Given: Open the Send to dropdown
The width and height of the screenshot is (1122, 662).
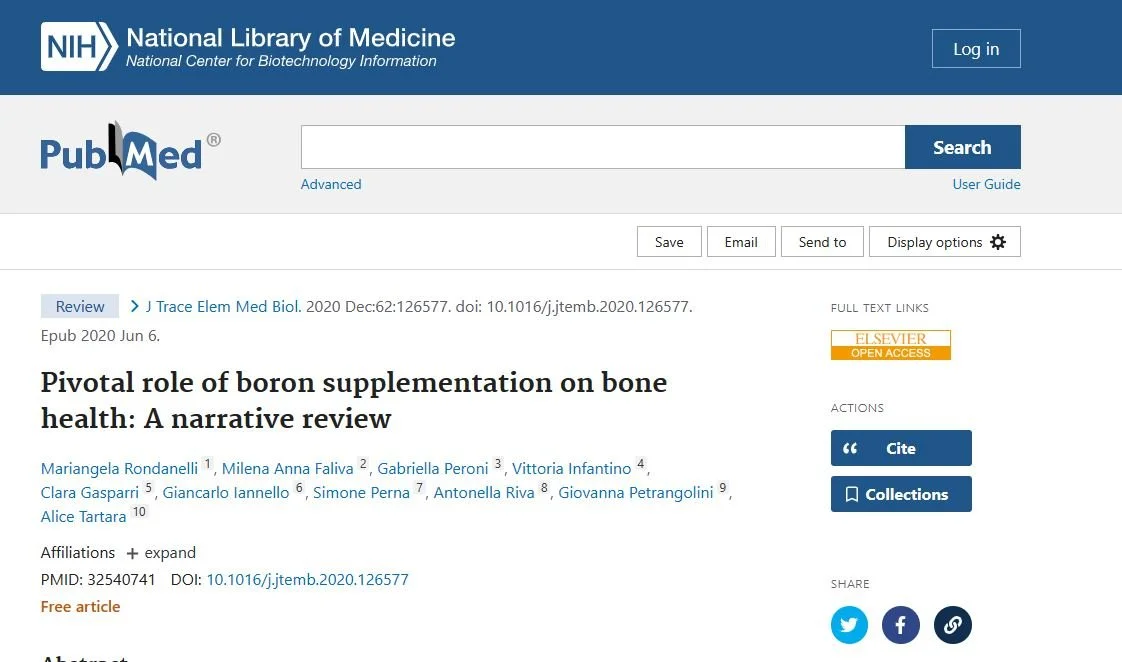Looking at the screenshot, I should point(822,241).
